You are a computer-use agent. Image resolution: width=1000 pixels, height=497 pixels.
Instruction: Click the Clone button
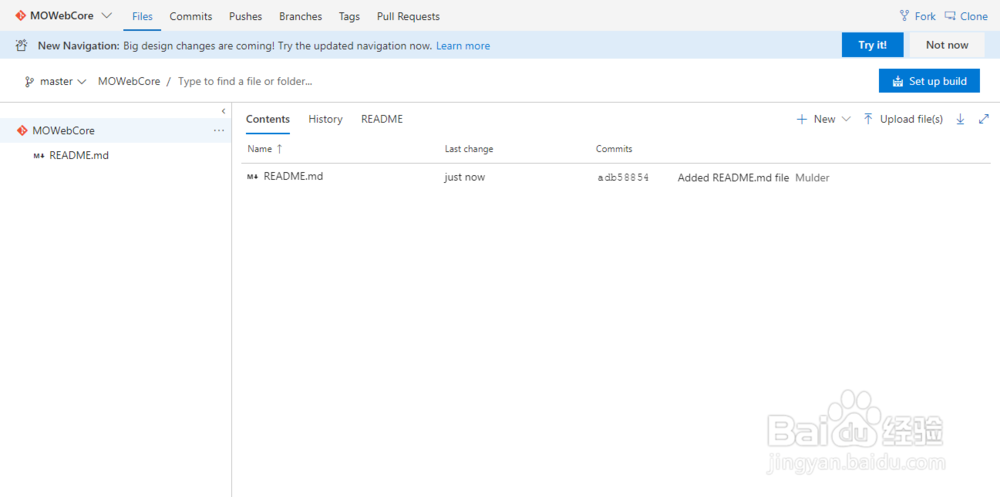(966, 17)
